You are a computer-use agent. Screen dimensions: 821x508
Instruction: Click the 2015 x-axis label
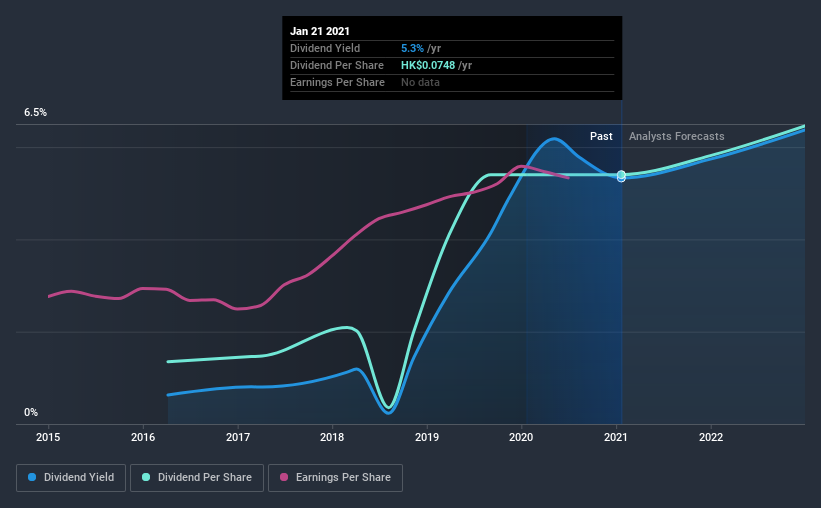(x=48, y=437)
